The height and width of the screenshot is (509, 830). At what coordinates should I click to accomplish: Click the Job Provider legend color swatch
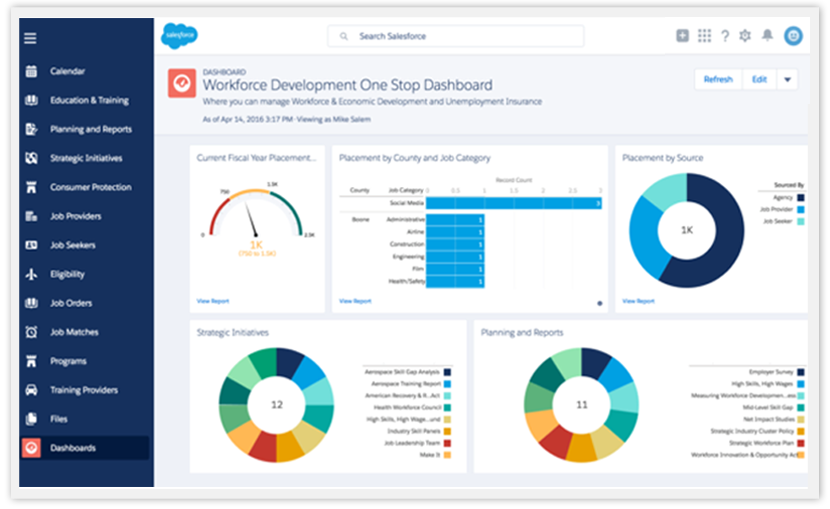tap(800, 210)
